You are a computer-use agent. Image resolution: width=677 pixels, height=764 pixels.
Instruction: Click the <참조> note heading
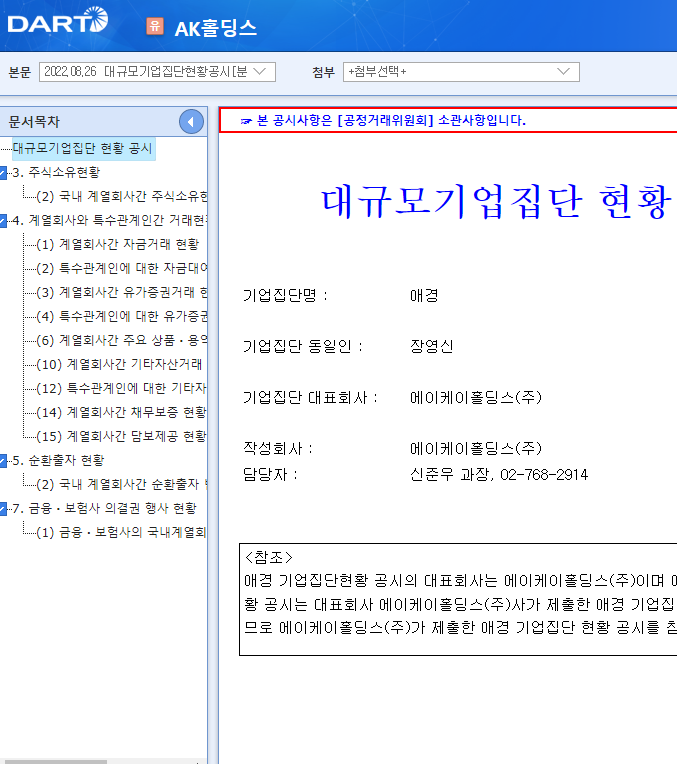tap(269, 557)
